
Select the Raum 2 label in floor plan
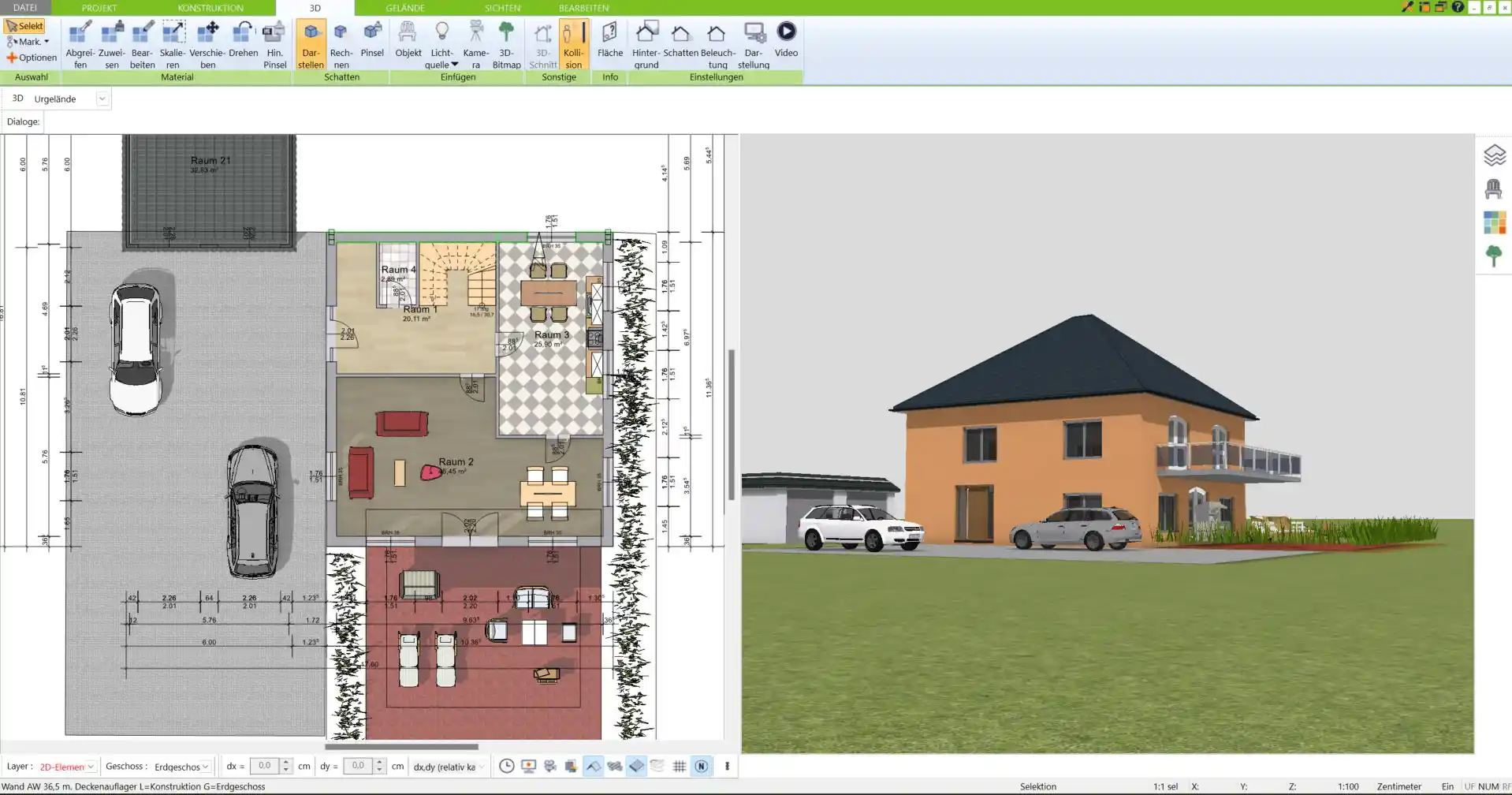(x=456, y=462)
